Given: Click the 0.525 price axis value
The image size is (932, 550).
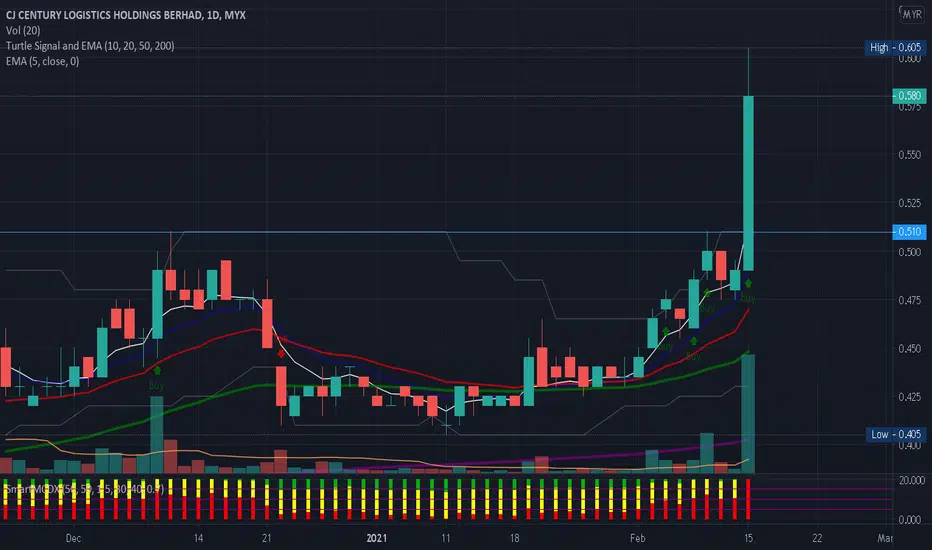Looking at the screenshot, I should pos(909,203).
